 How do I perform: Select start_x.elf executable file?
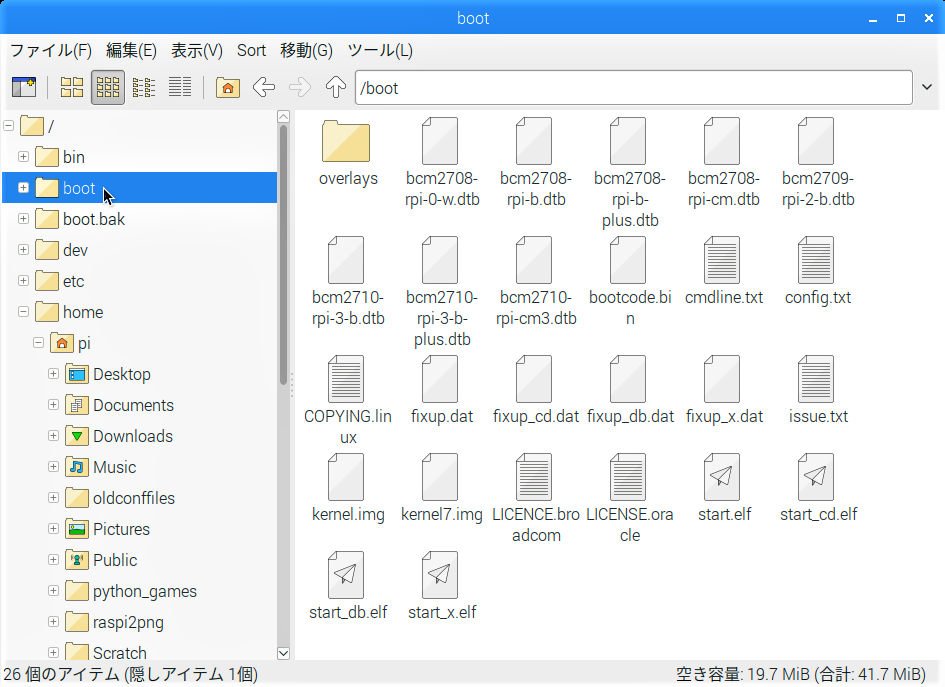pyautogui.click(x=440, y=575)
